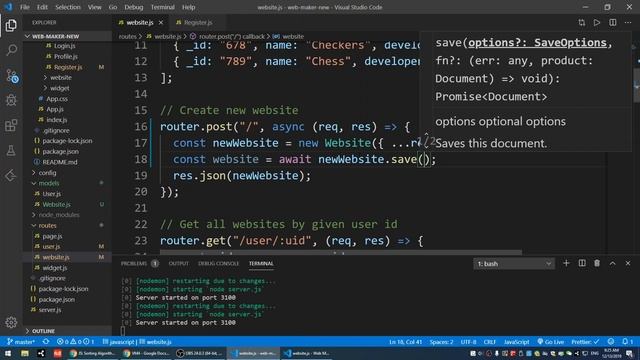
Task: Change CRLF line ending in status bar
Action: [x=490, y=342]
